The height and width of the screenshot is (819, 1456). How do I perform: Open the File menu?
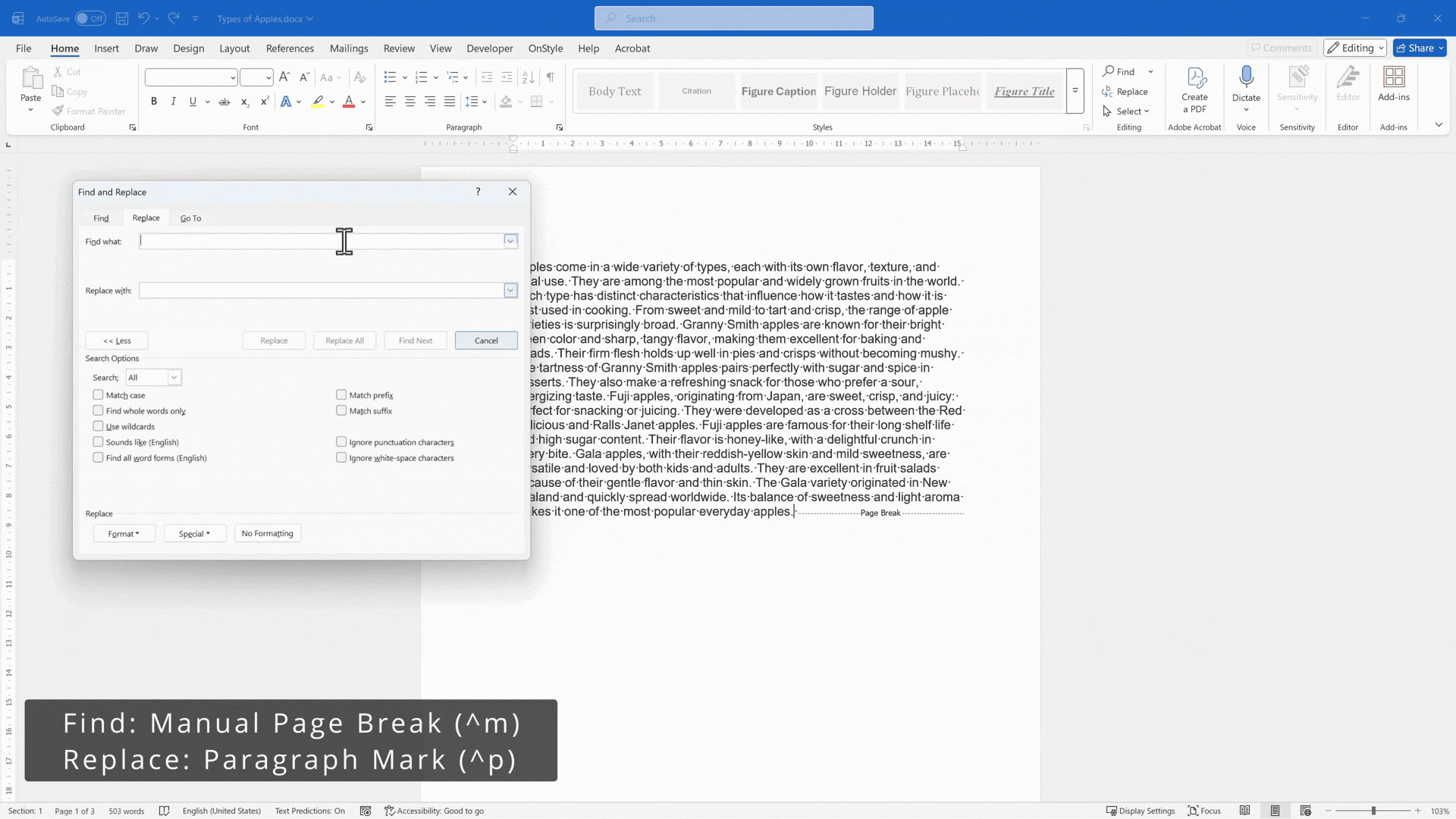click(24, 48)
